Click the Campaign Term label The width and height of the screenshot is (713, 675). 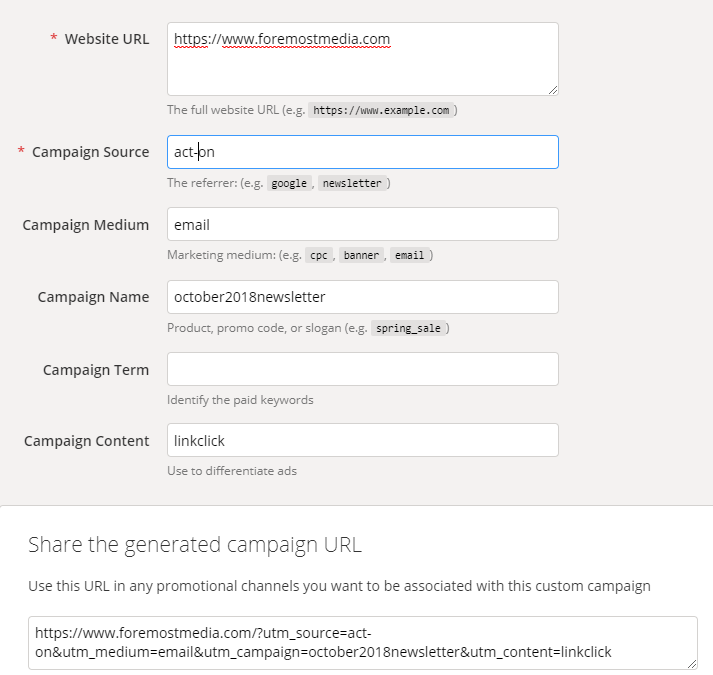point(96,370)
